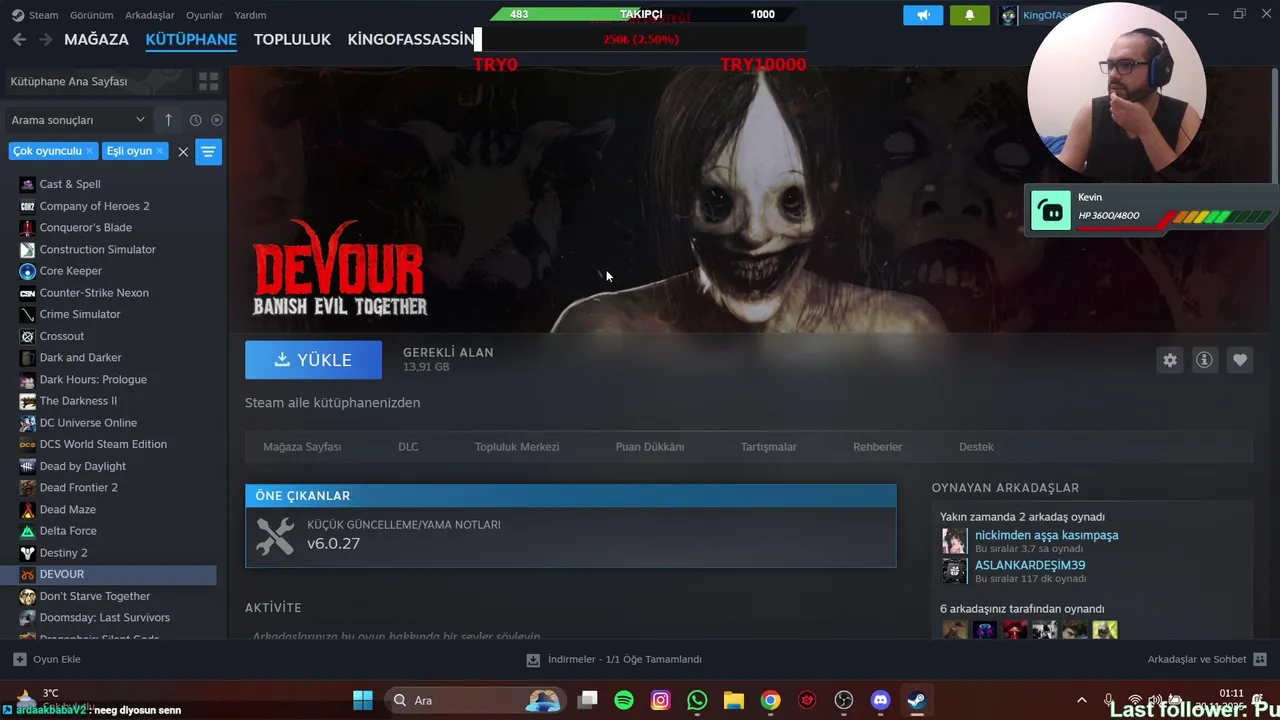Open the advanced filter options button

pyautogui.click(x=208, y=152)
